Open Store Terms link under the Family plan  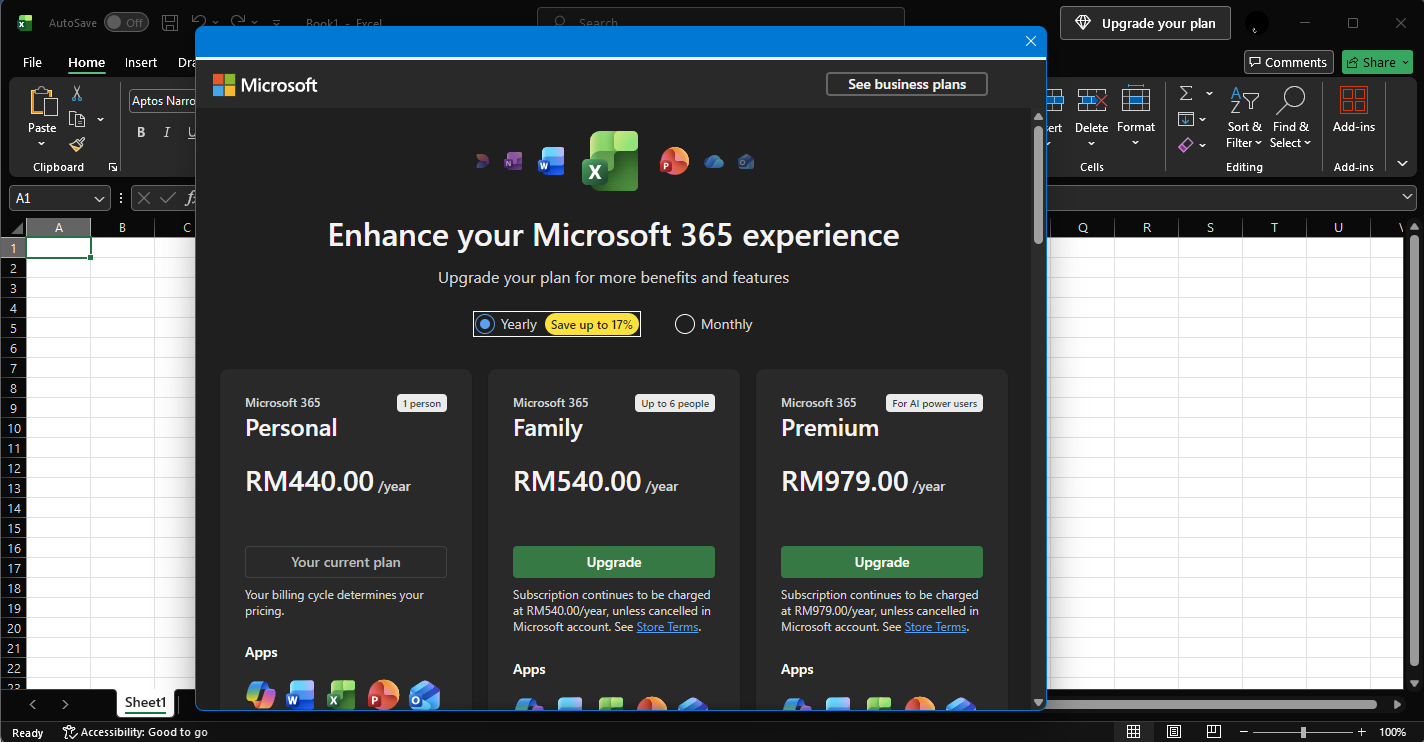pyautogui.click(x=667, y=627)
